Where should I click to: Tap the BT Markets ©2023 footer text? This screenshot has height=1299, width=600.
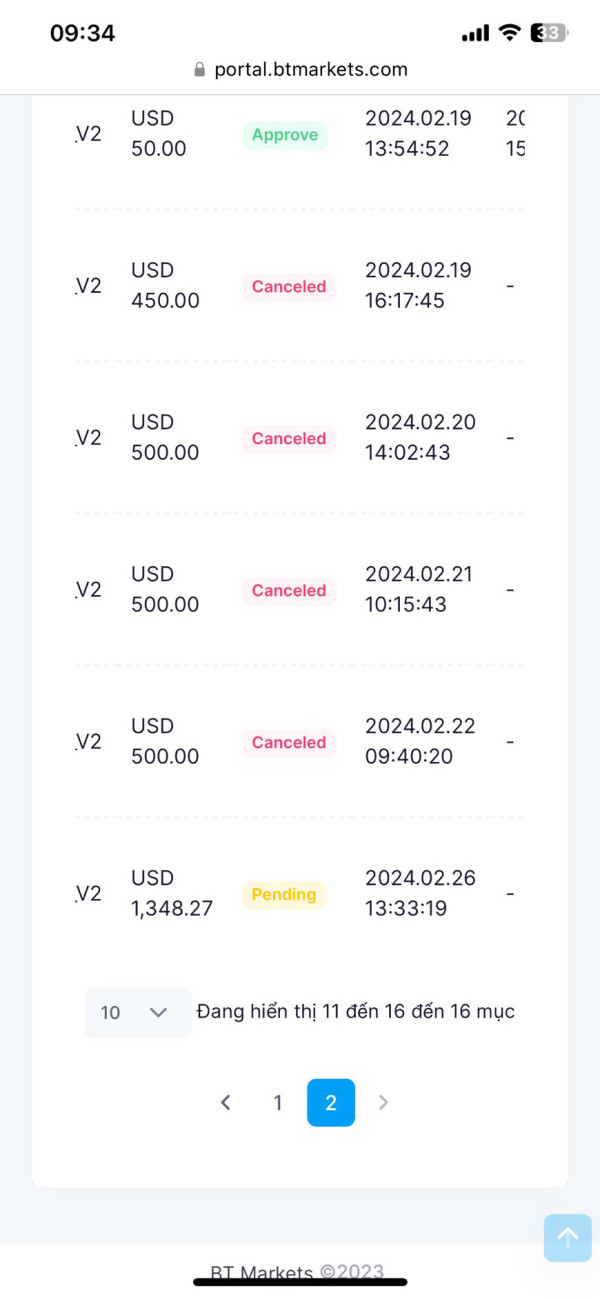[x=297, y=1273]
